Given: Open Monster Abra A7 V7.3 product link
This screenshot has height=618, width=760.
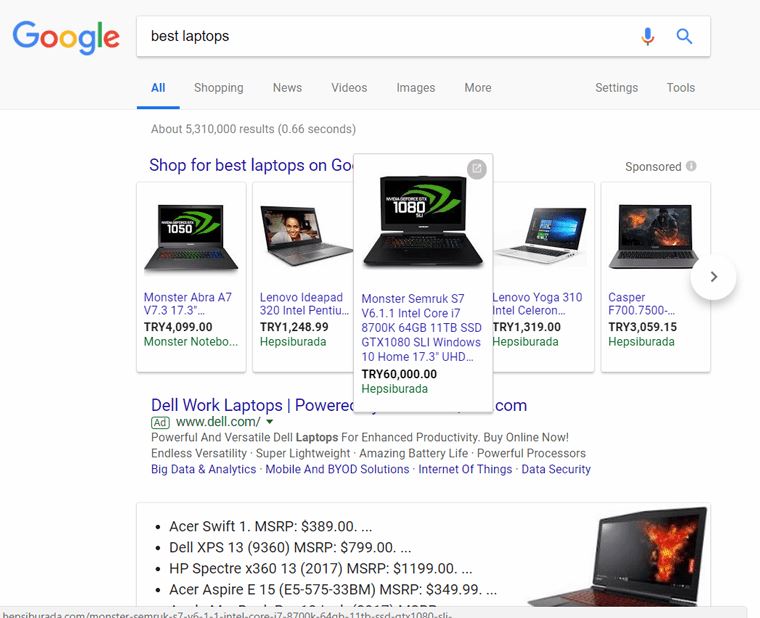Looking at the screenshot, I should 188,303.
